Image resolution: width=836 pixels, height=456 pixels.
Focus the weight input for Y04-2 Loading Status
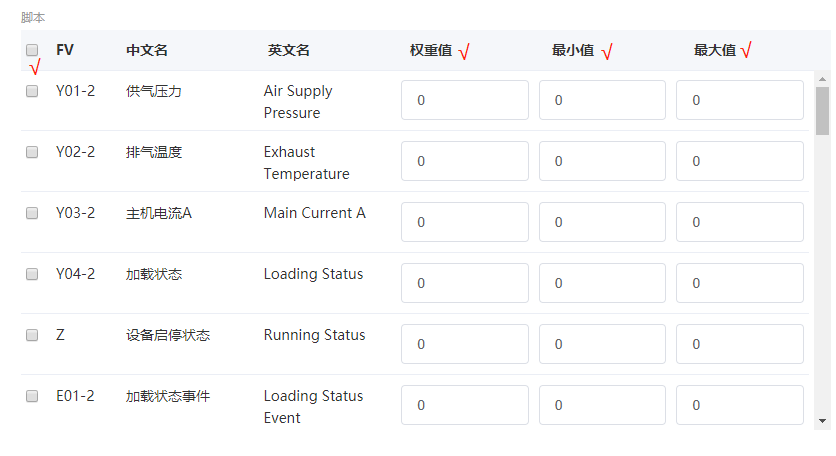coord(464,283)
